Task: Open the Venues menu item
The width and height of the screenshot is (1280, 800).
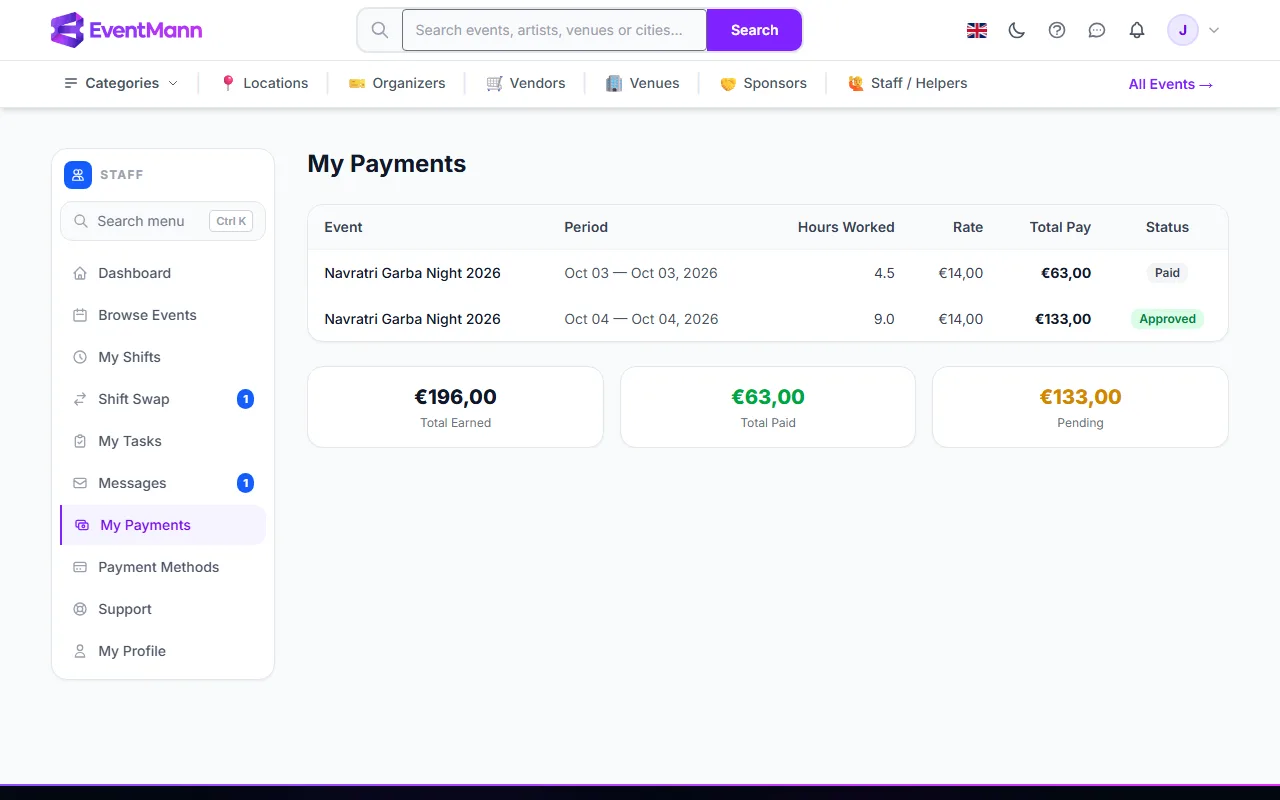Action: click(x=642, y=83)
